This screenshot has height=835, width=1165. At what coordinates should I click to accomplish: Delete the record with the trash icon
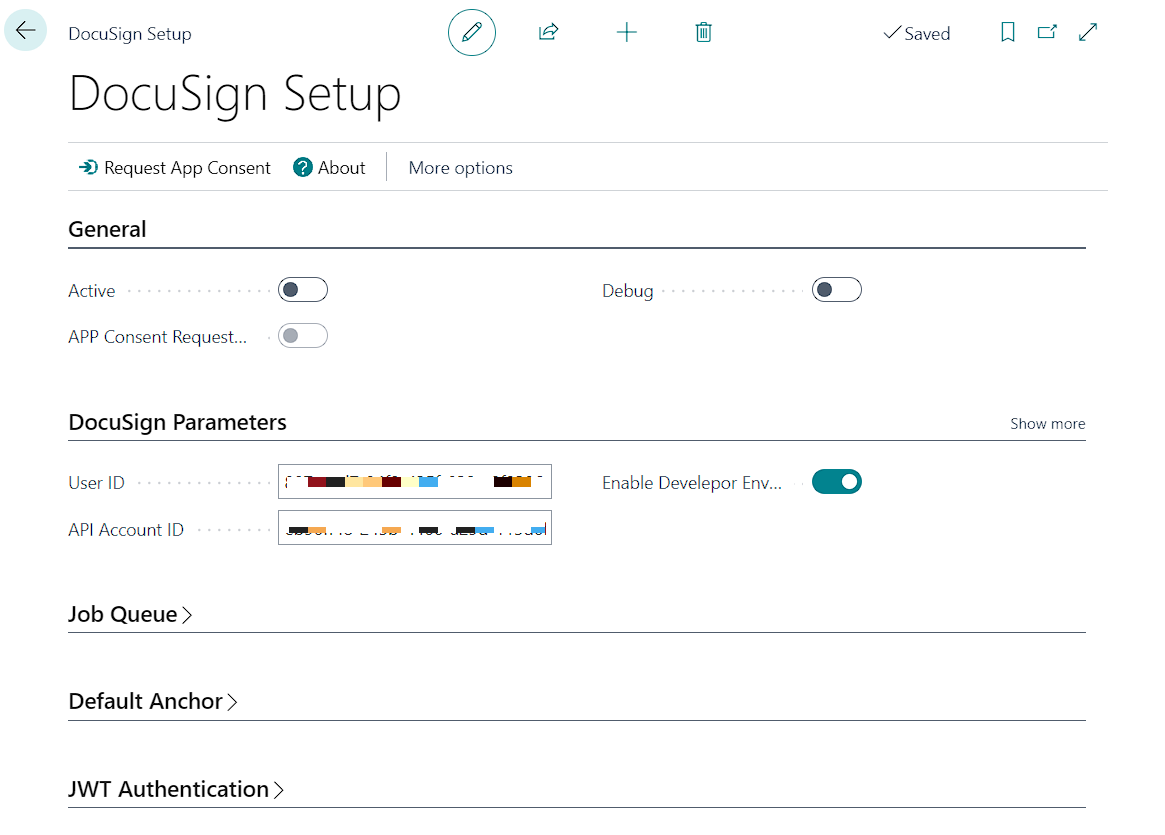click(704, 32)
